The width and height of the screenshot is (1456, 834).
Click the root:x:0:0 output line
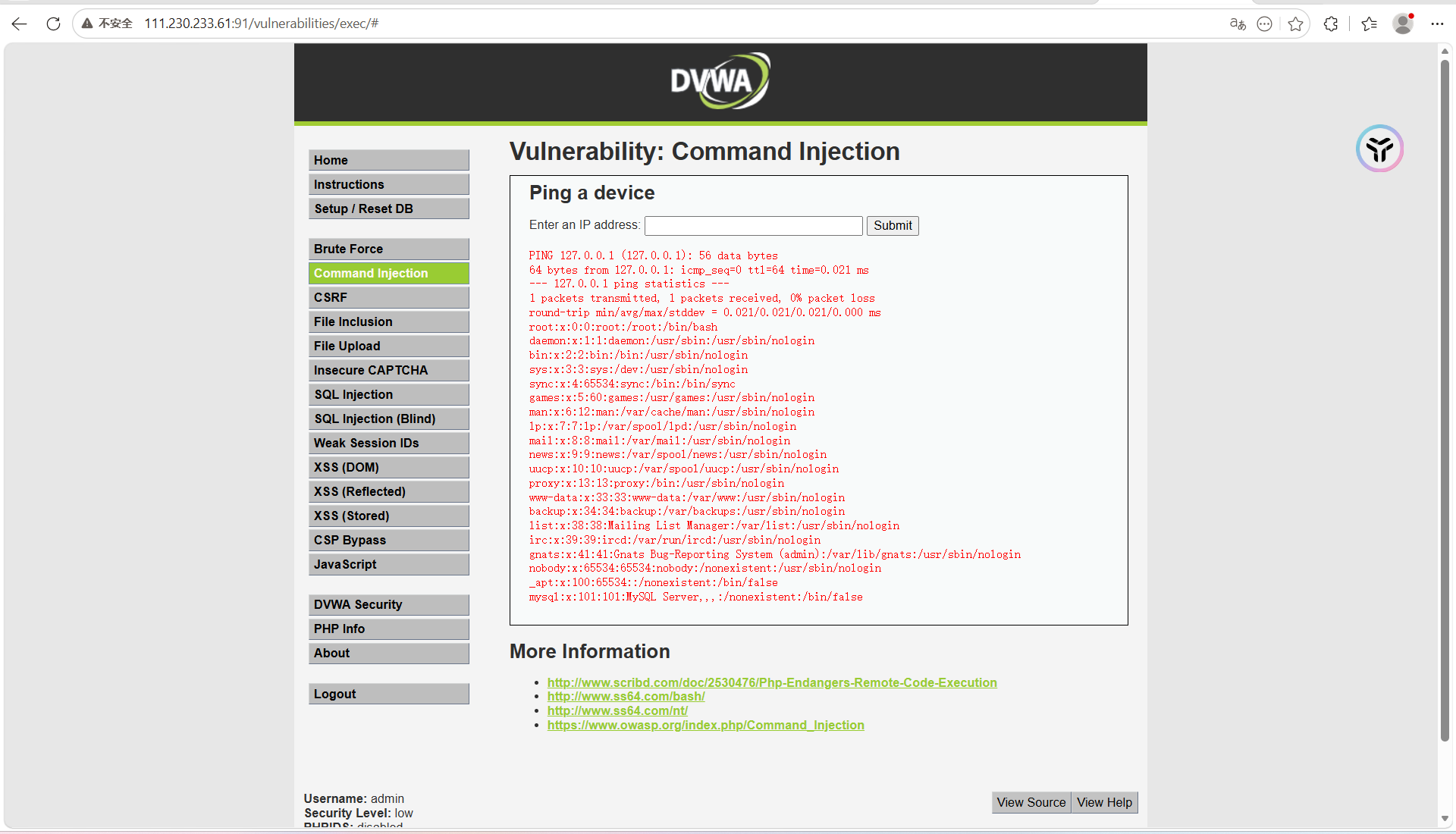tap(623, 327)
